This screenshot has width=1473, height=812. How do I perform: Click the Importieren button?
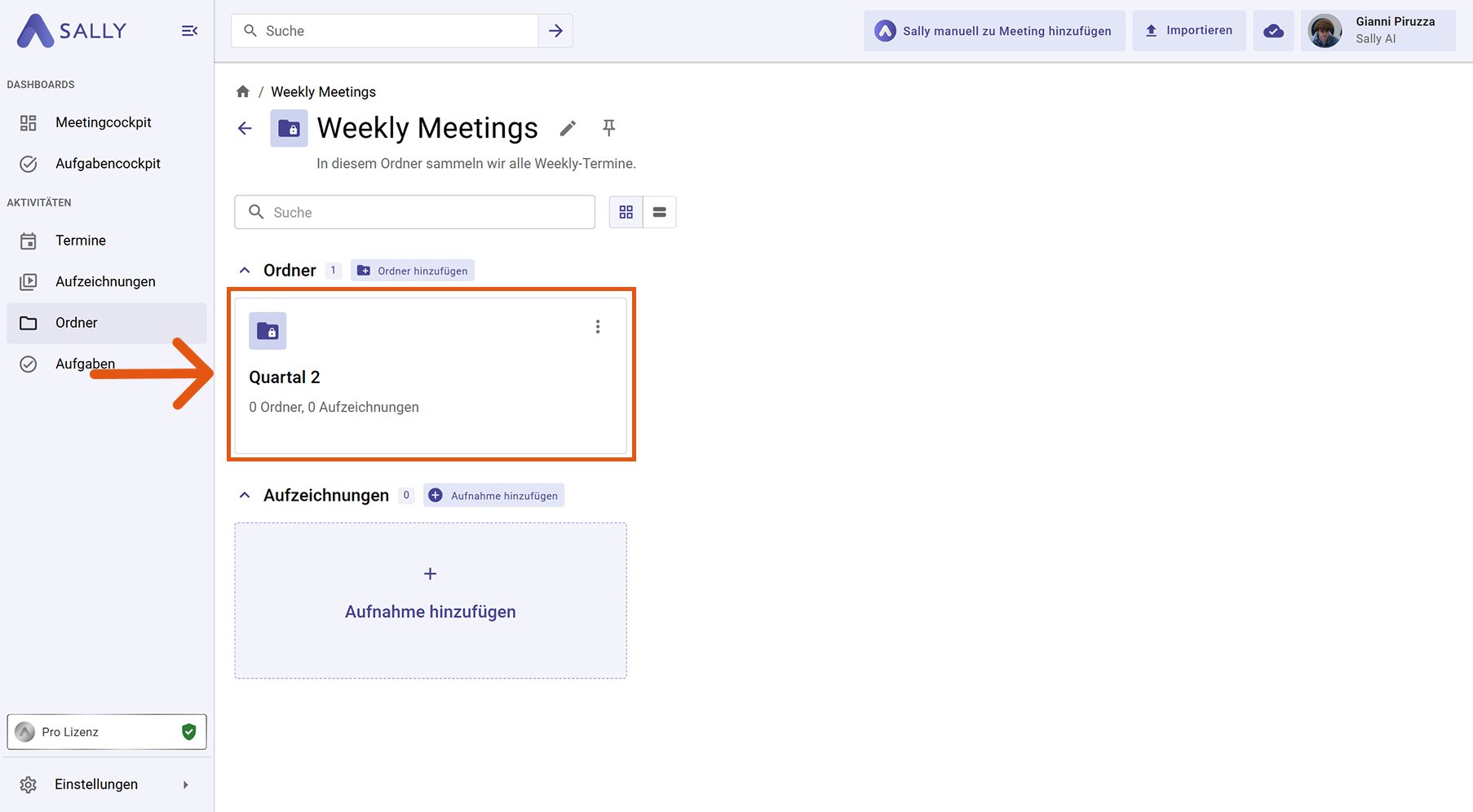pos(1188,31)
